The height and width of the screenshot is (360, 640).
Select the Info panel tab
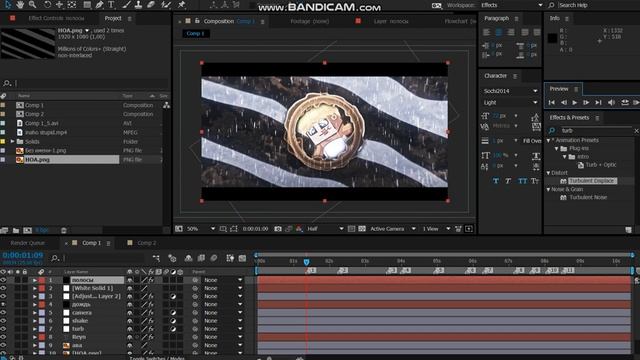click(x=554, y=18)
